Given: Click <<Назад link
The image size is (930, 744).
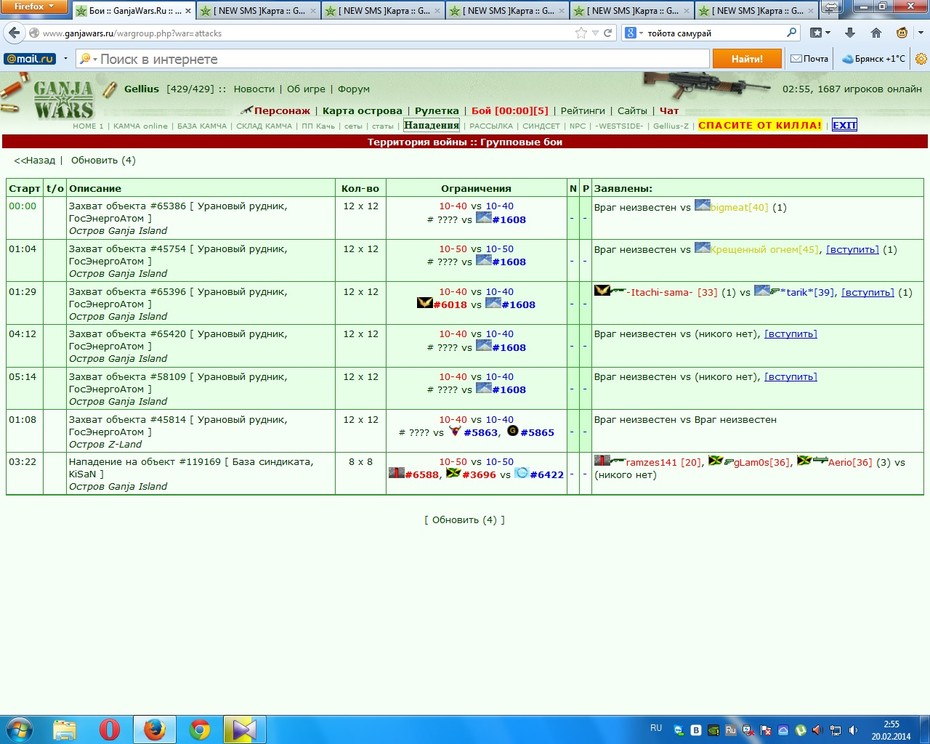Looking at the screenshot, I should tap(34, 160).
